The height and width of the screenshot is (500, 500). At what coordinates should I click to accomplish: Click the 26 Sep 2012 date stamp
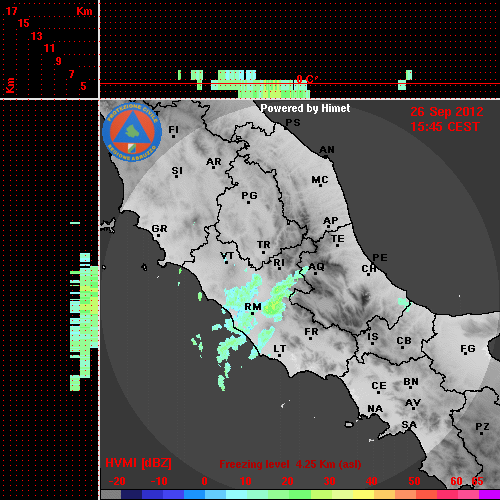[x=447, y=112]
